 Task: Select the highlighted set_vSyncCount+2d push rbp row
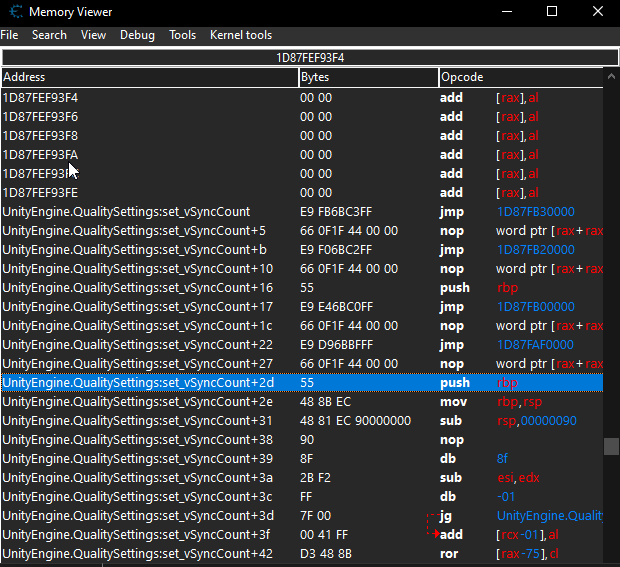pos(300,383)
